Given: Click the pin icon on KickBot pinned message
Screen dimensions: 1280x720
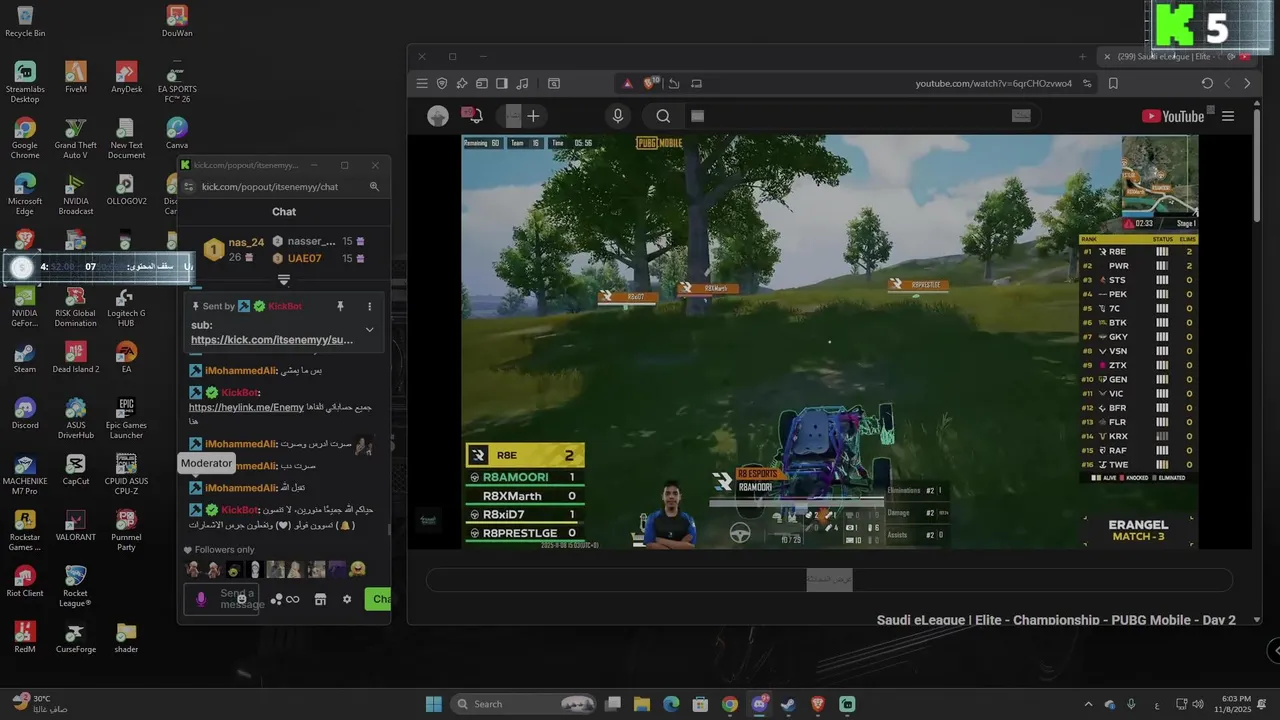Looking at the screenshot, I should pos(340,306).
